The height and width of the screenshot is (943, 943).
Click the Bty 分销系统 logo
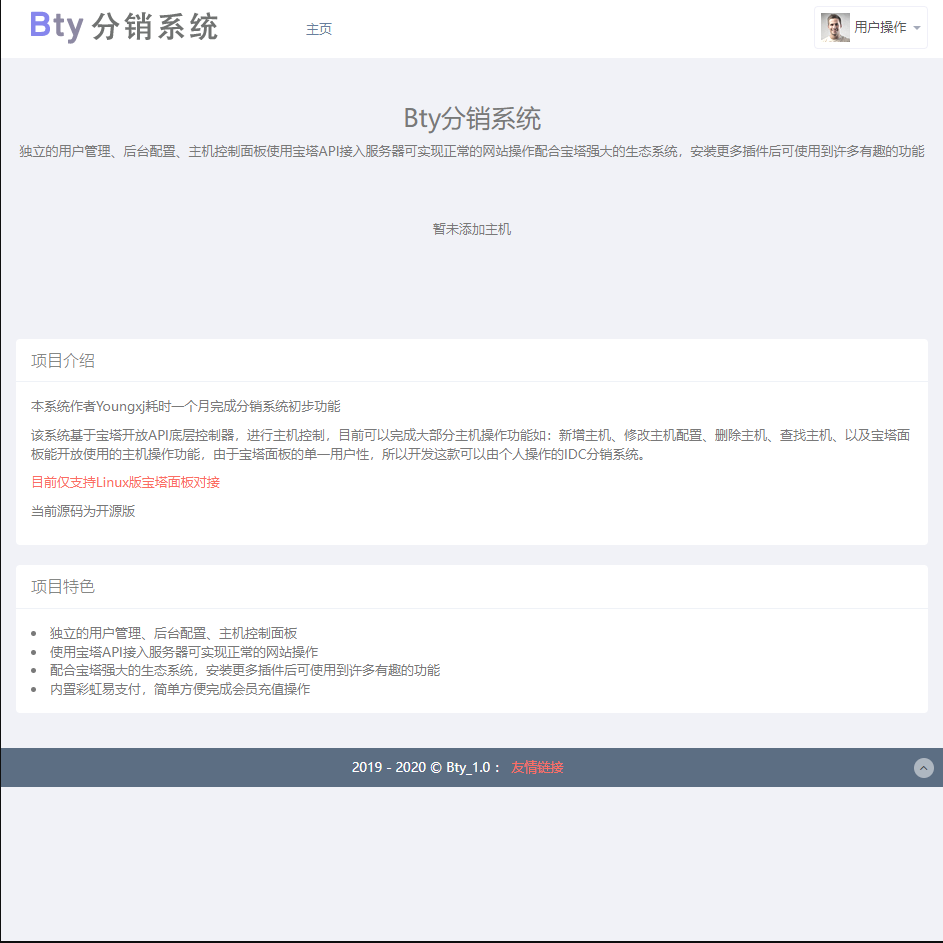124,27
